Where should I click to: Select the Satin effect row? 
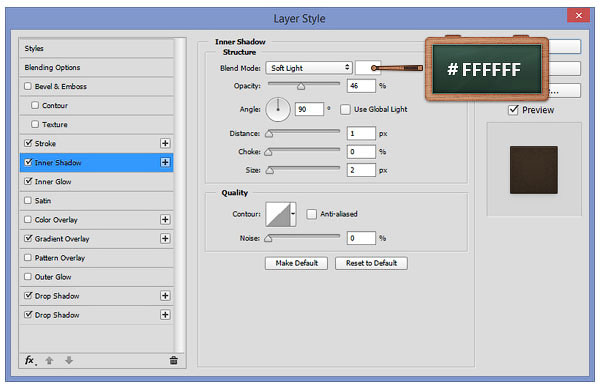point(96,201)
